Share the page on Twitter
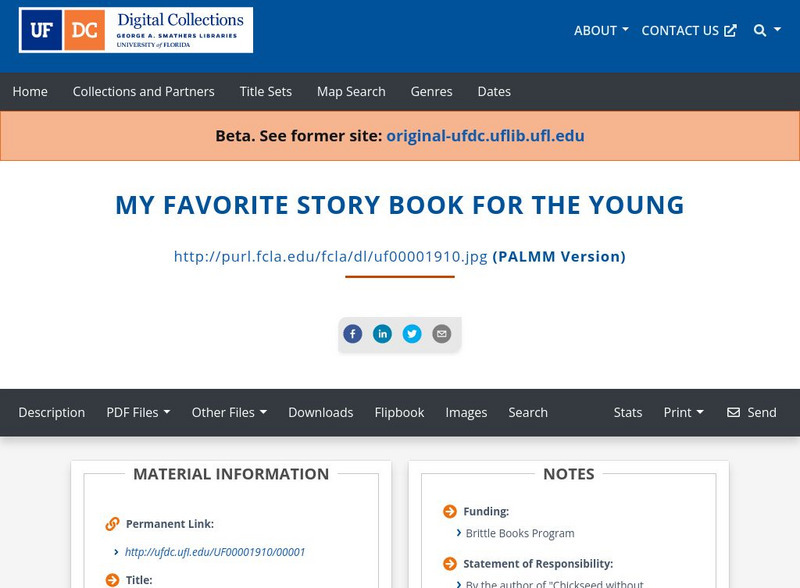This screenshot has width=800, height=588. click(412, 333)
